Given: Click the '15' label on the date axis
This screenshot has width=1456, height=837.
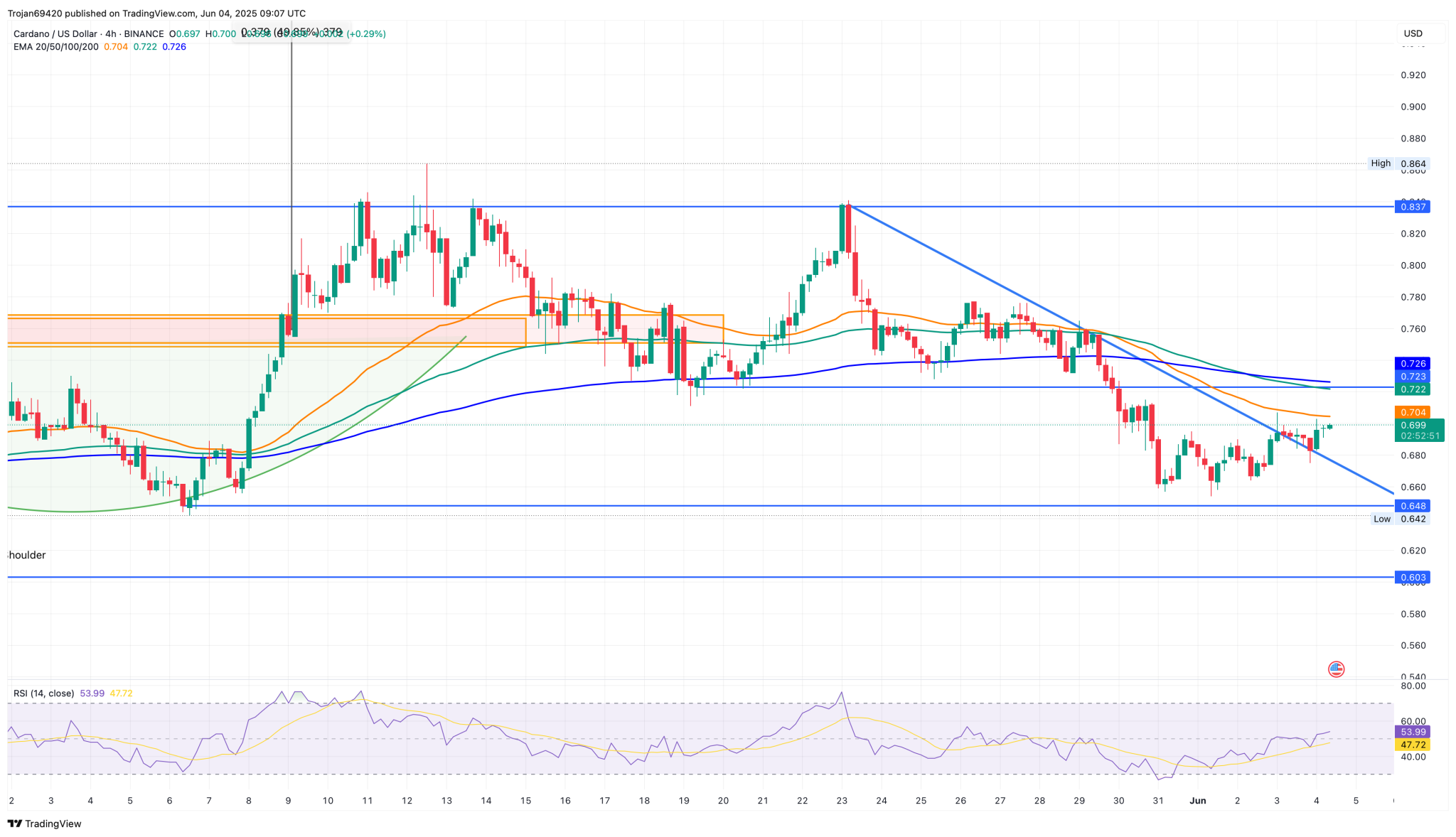Looking at the screenshot, I should (525, 801).
